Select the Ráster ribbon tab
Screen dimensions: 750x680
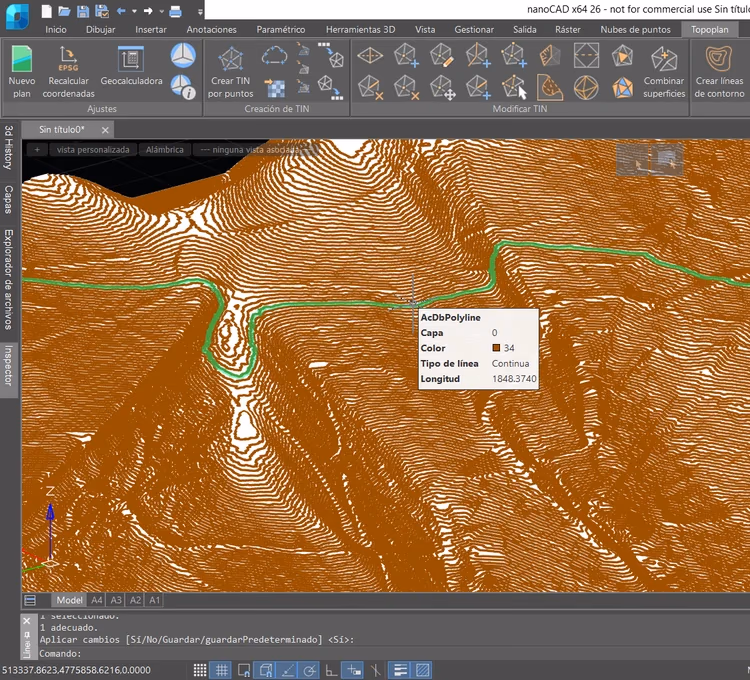point(568,30)
